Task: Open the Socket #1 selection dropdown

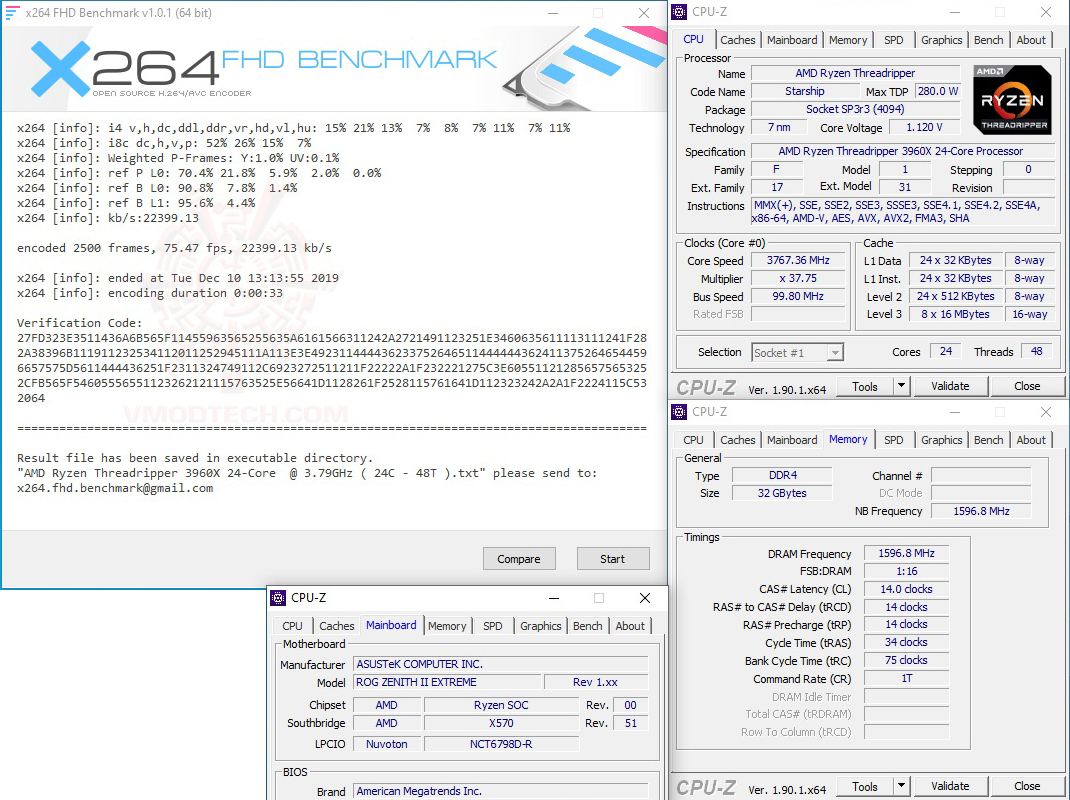Action: pos(835,353)
